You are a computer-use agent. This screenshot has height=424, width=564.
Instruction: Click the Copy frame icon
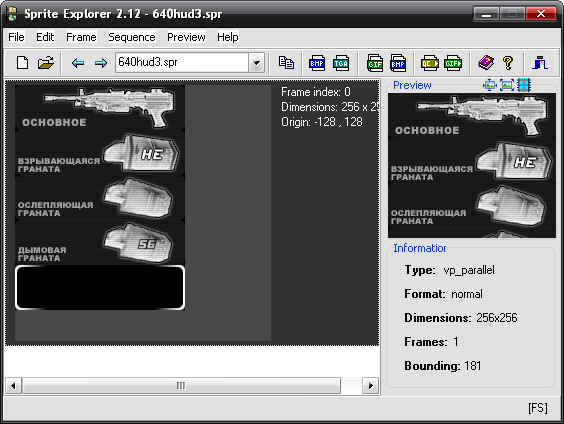(286, 63)
